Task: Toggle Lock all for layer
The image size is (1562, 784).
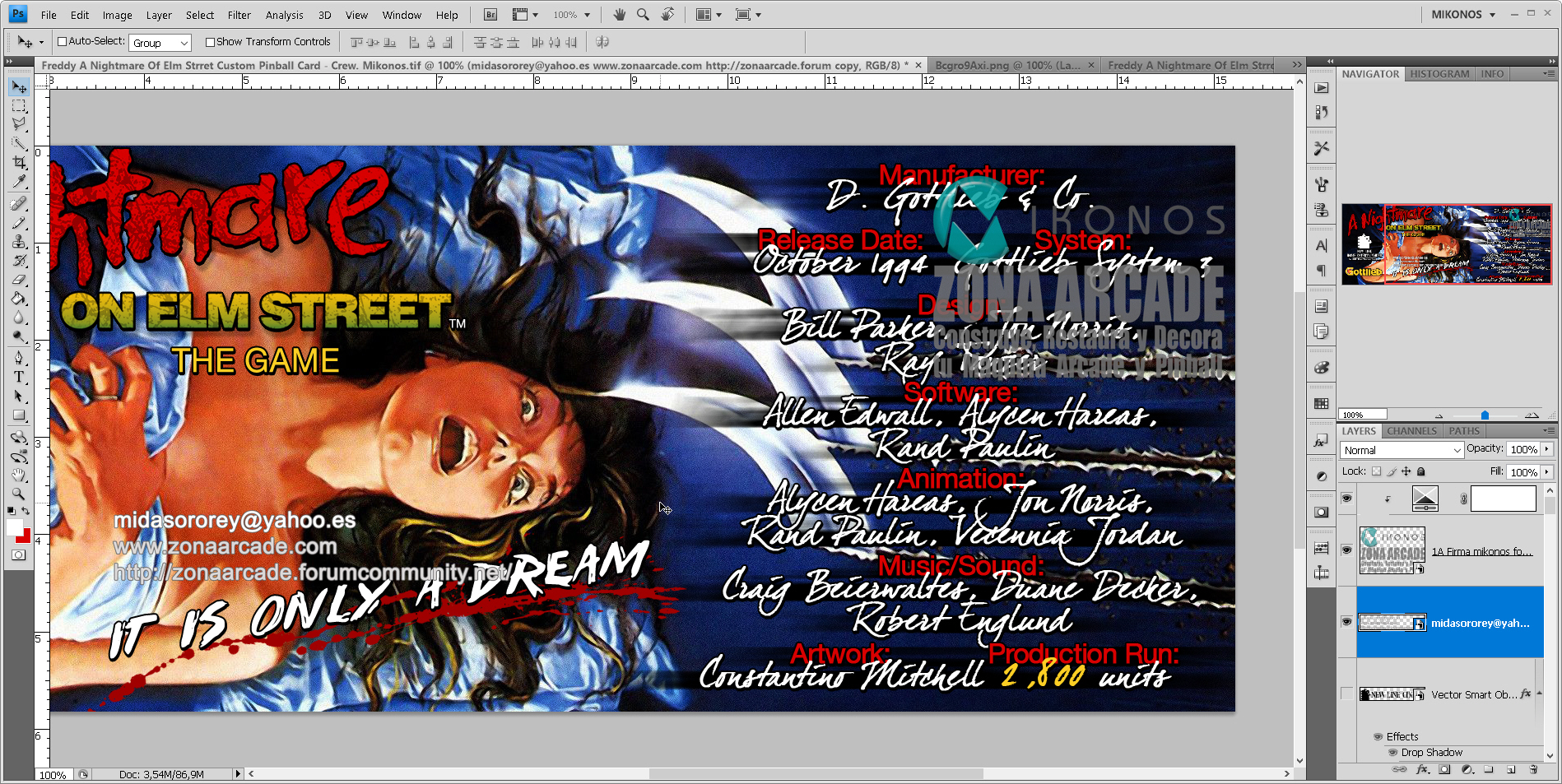Action: (x=1420, y=471)
